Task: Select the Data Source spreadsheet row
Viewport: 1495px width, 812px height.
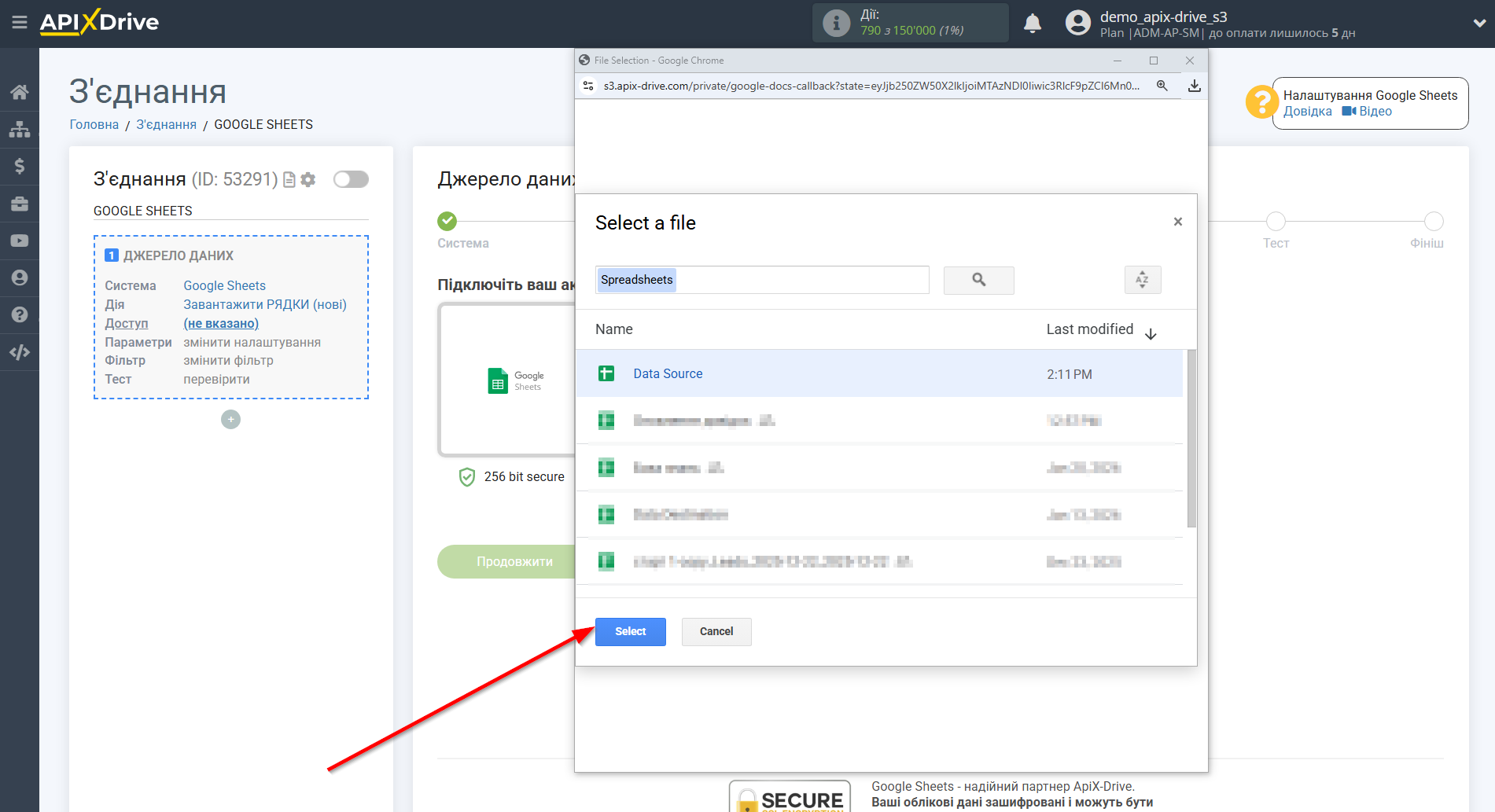Action: 667,373
